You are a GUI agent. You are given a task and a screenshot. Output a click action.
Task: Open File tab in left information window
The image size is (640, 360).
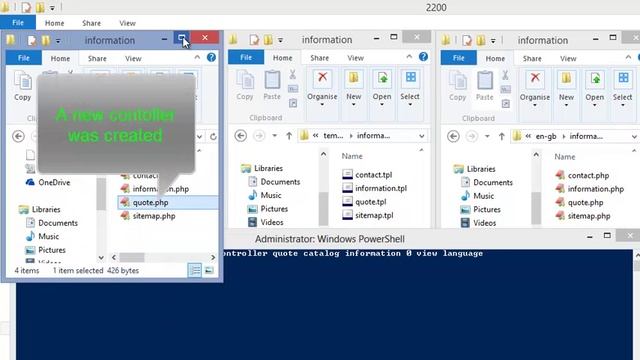pyautogui.click(x=24, y=58)
